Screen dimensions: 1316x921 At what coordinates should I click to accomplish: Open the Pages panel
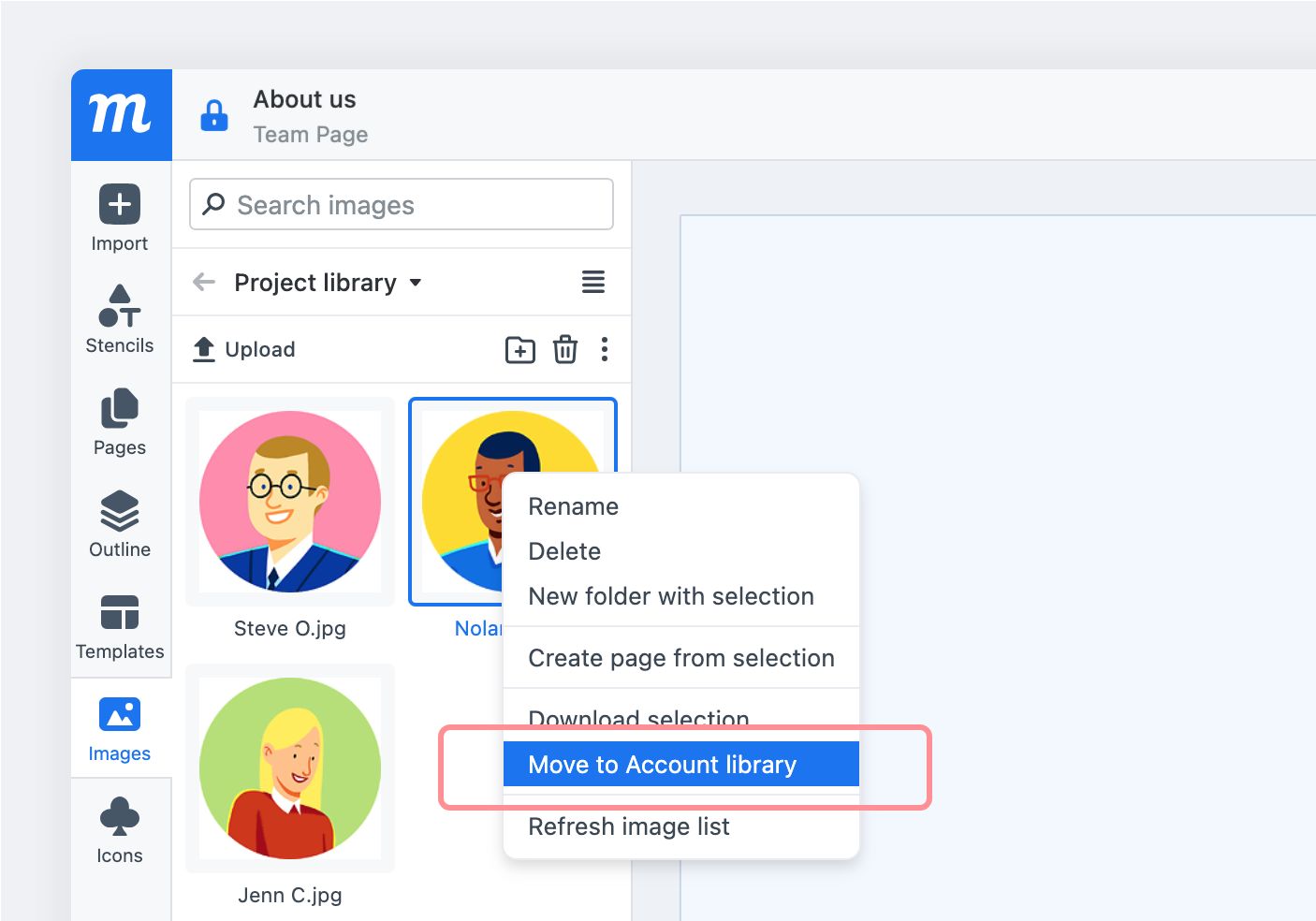[x=120, y=421]
